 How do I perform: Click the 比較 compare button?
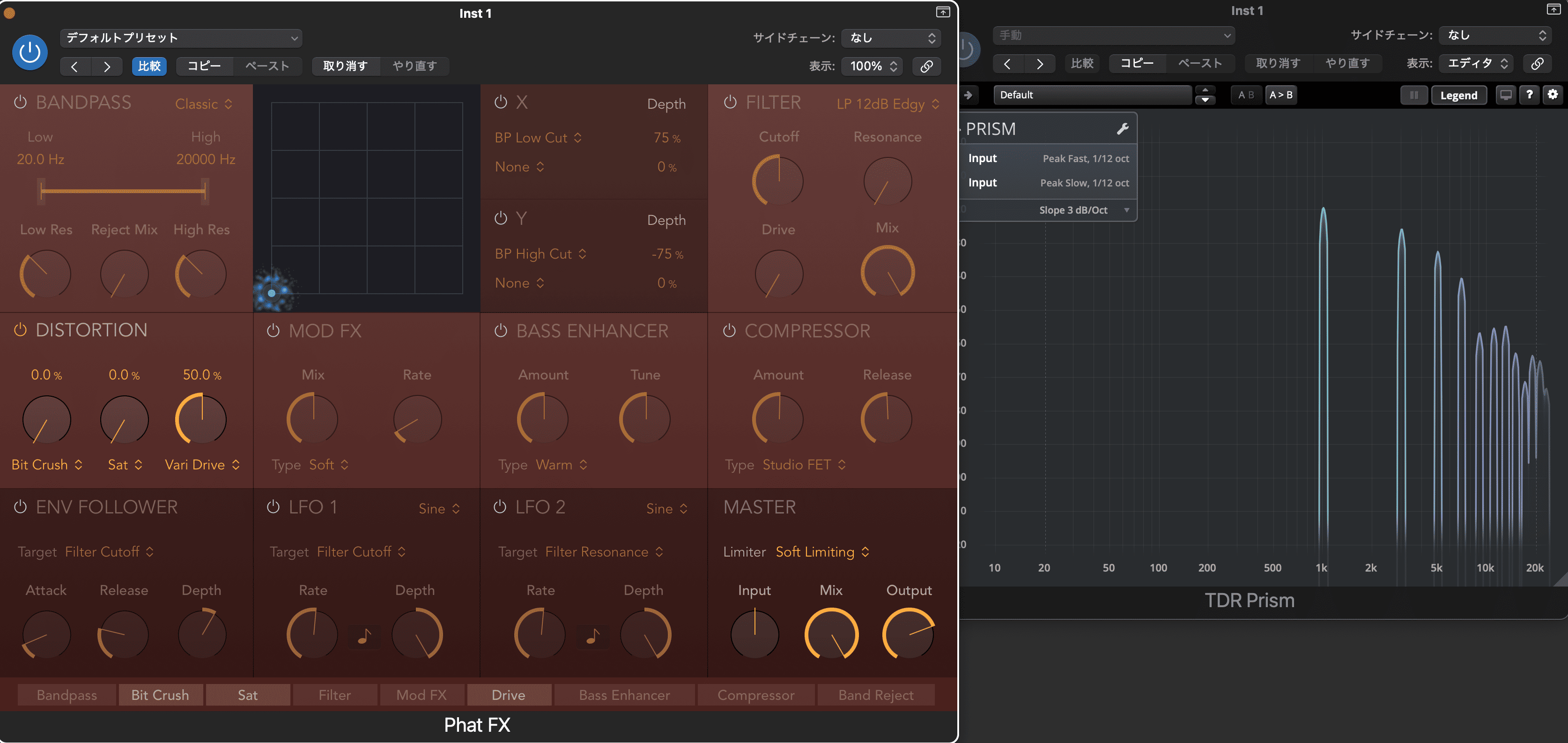pos(149,67)
